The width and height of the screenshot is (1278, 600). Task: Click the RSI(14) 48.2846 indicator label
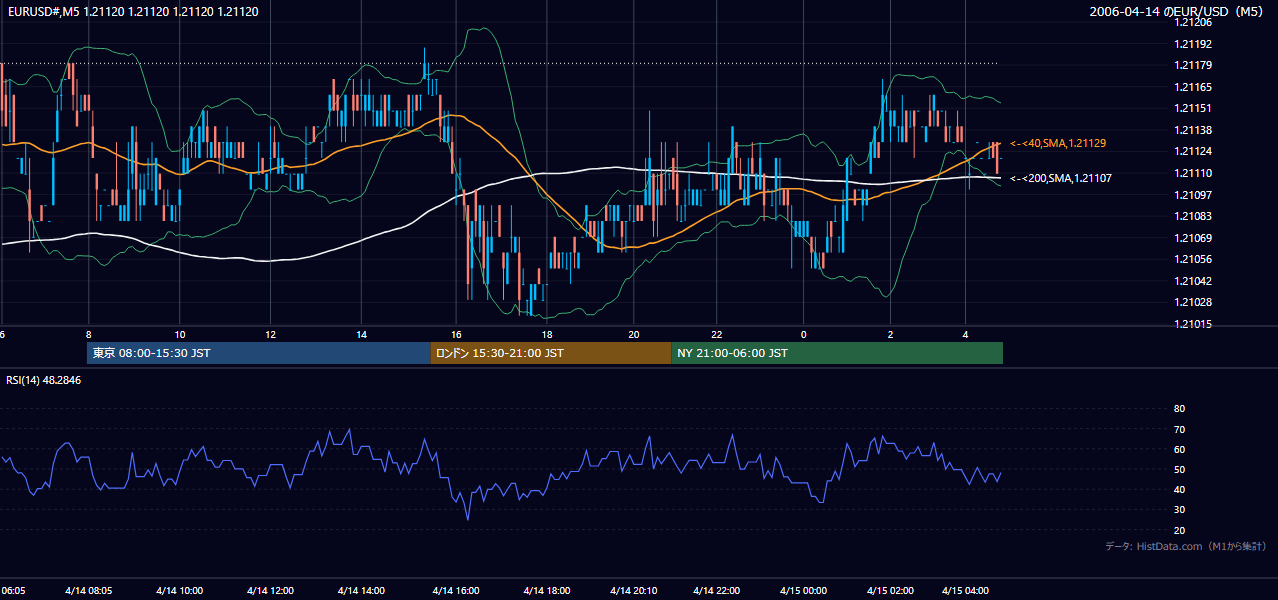(44, 380)
